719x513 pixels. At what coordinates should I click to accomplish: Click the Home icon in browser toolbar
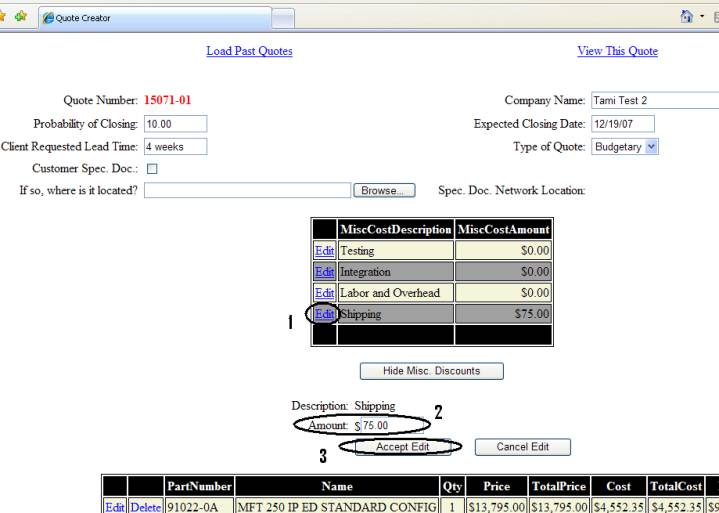pyautogui.click(x=681, y=17)
